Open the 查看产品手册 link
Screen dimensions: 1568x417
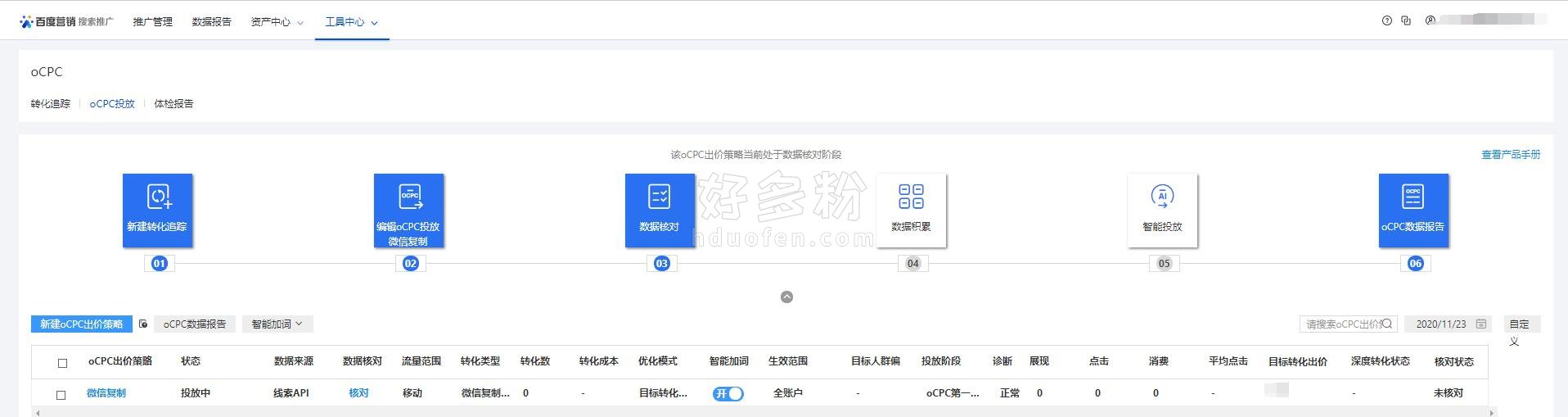1511,155
